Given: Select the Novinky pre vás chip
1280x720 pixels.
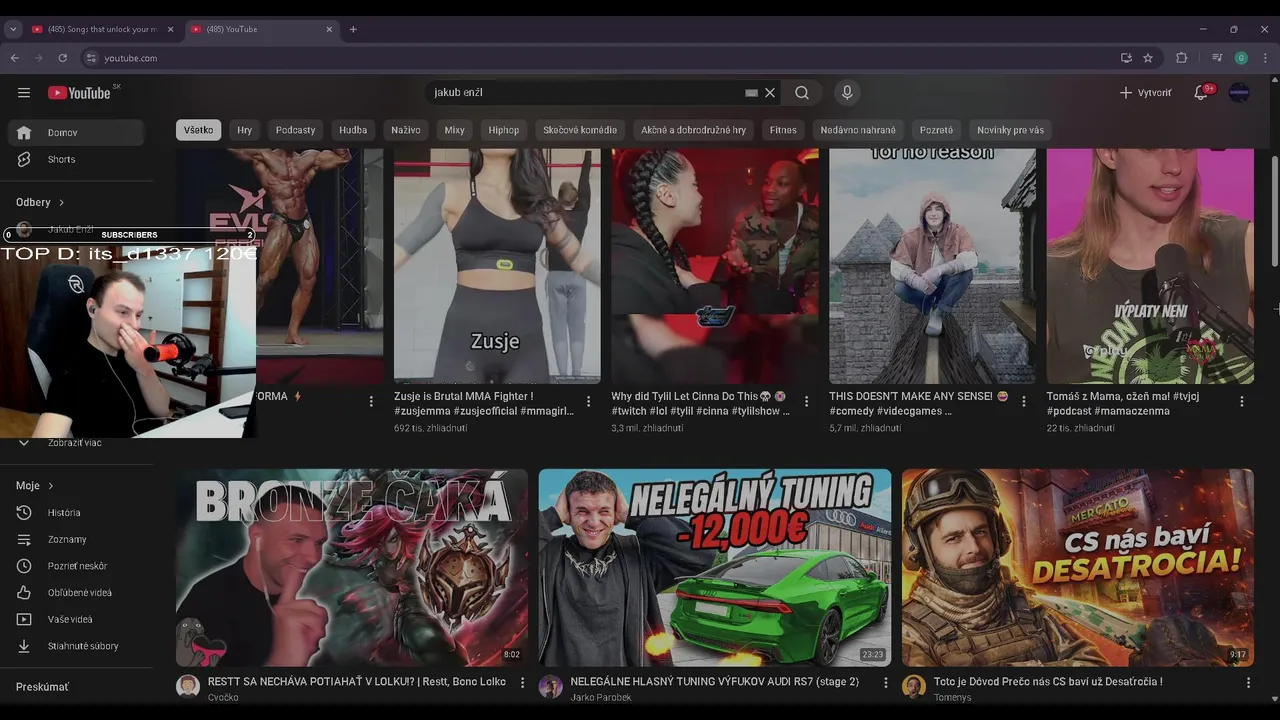Looking at the screenshot, I should (x=1010, y=130).
